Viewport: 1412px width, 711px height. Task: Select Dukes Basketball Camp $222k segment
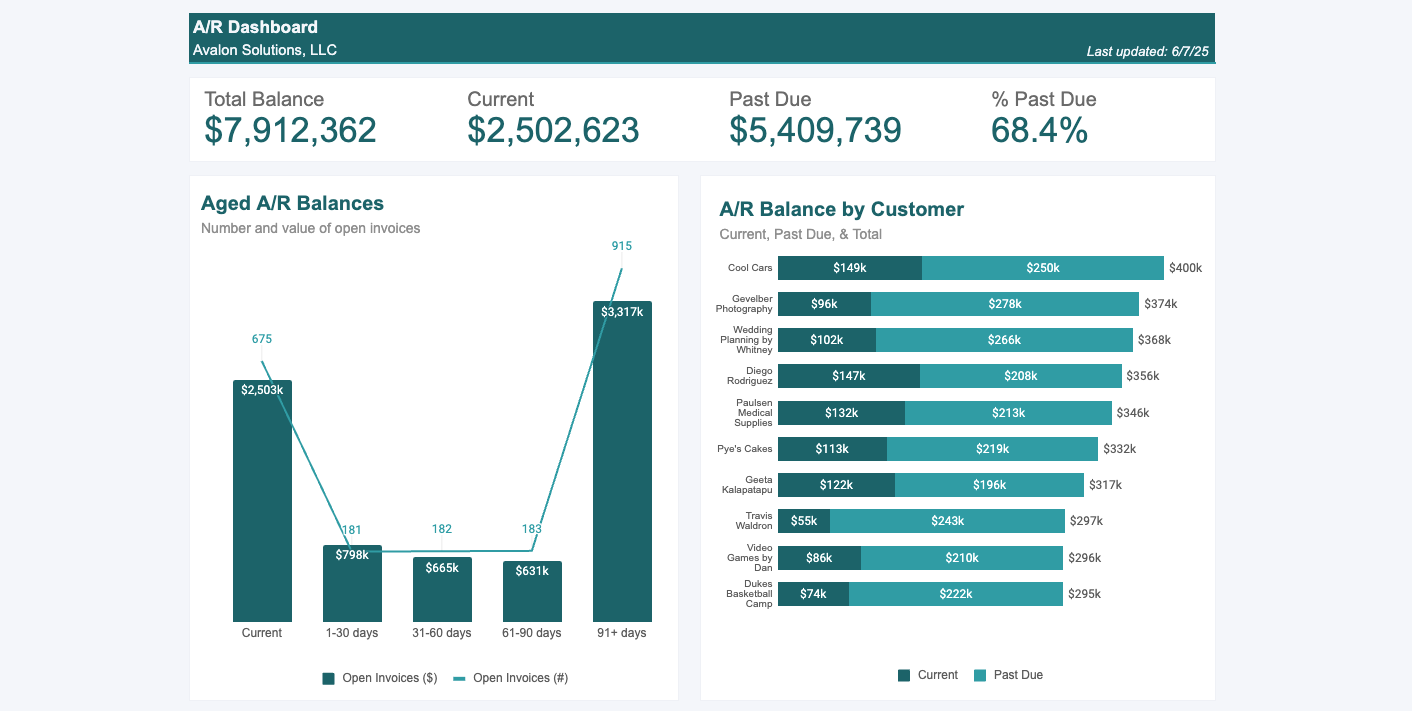click(x=956, y=594)
